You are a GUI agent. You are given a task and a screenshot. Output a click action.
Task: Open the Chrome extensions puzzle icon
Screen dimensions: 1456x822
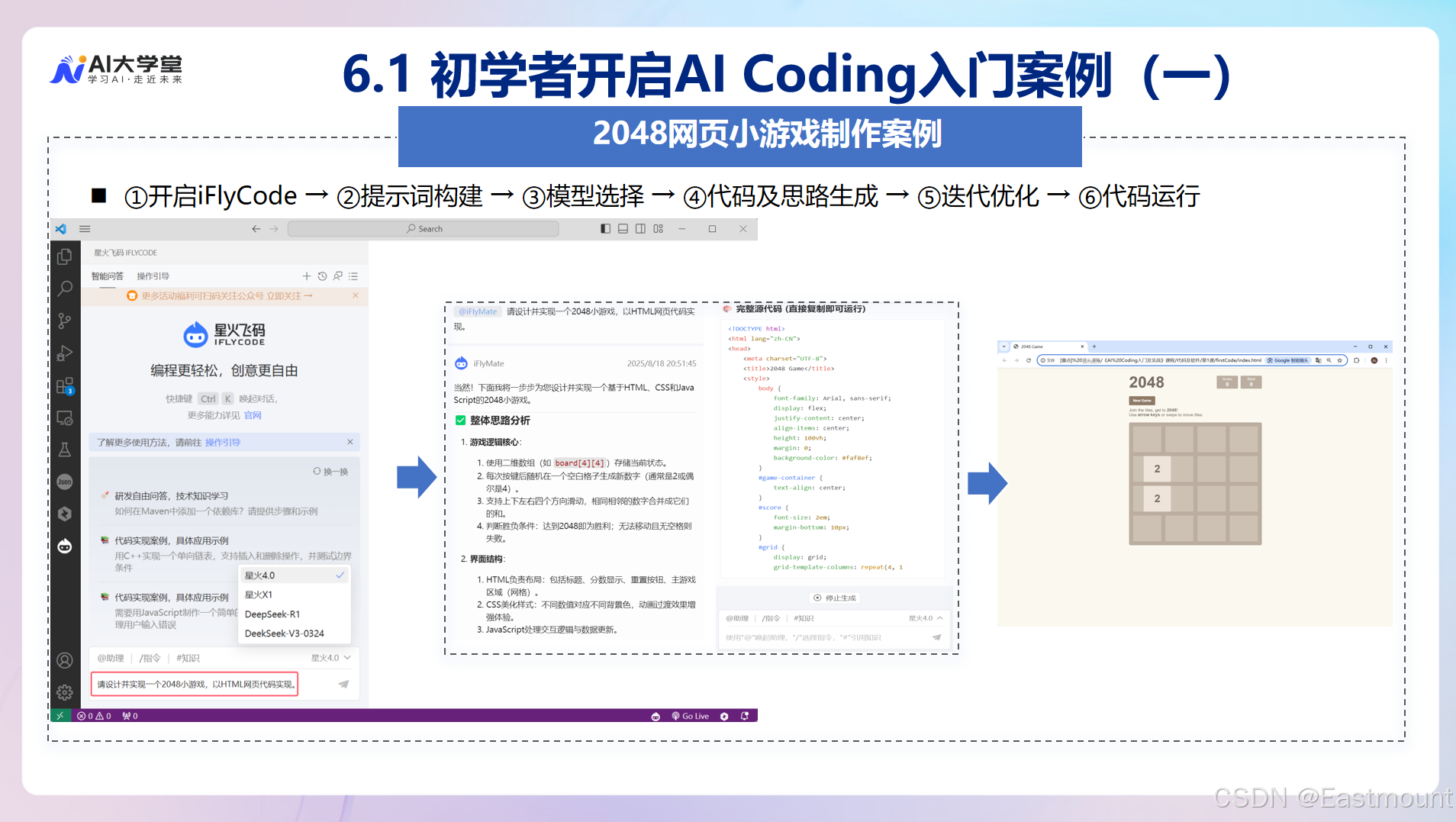[1357, 360]
